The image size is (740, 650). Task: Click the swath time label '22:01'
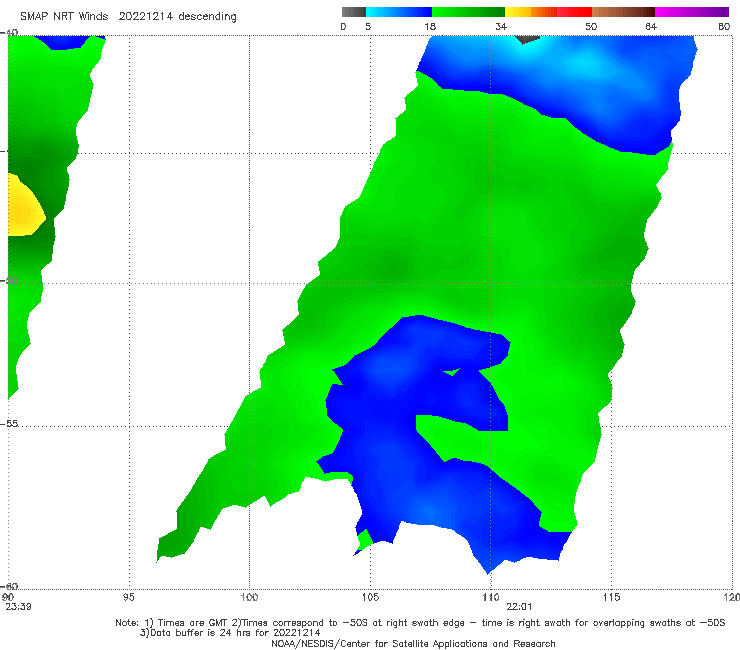519,607
